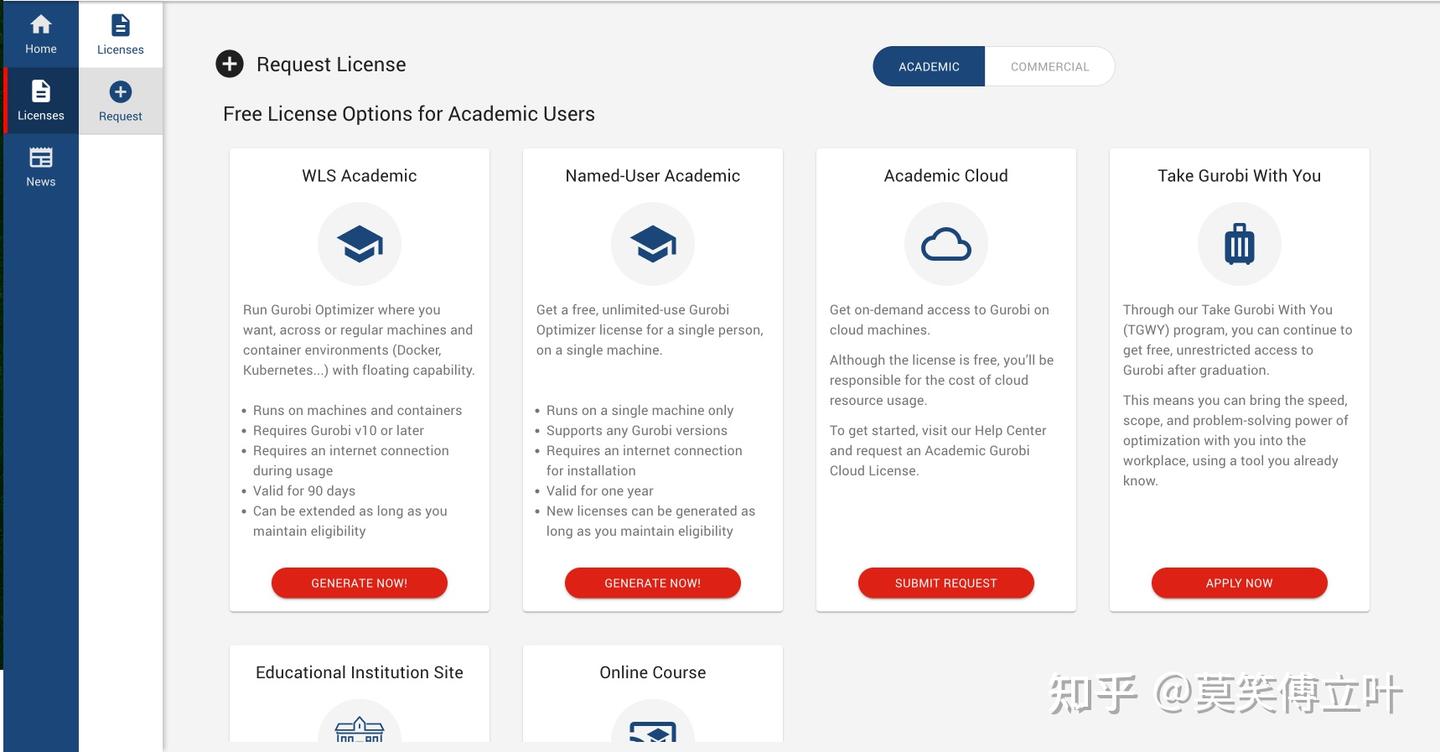Click the WLS Academic graduation cap icon

point(359,244)
